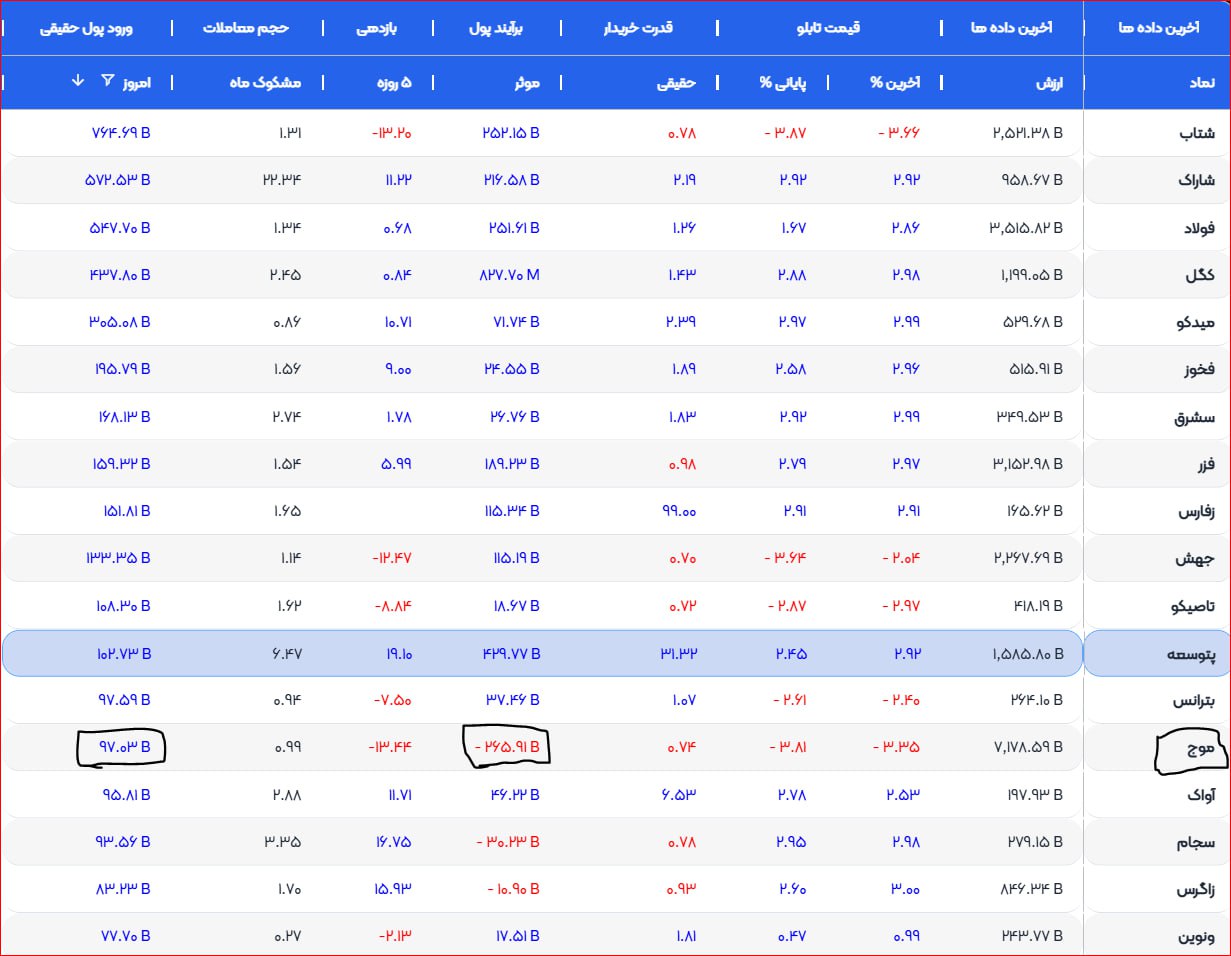The width and height of the screenshot is (1231, 956).
Task: Select the highlighted پتوسعه symbol
Action: click(1190, 654)
